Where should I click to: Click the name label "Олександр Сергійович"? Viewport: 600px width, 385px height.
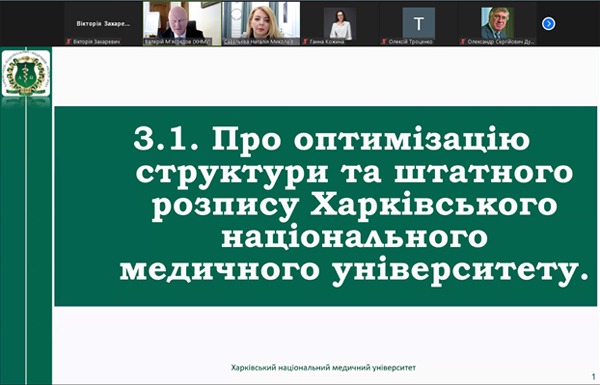(500, 41)
